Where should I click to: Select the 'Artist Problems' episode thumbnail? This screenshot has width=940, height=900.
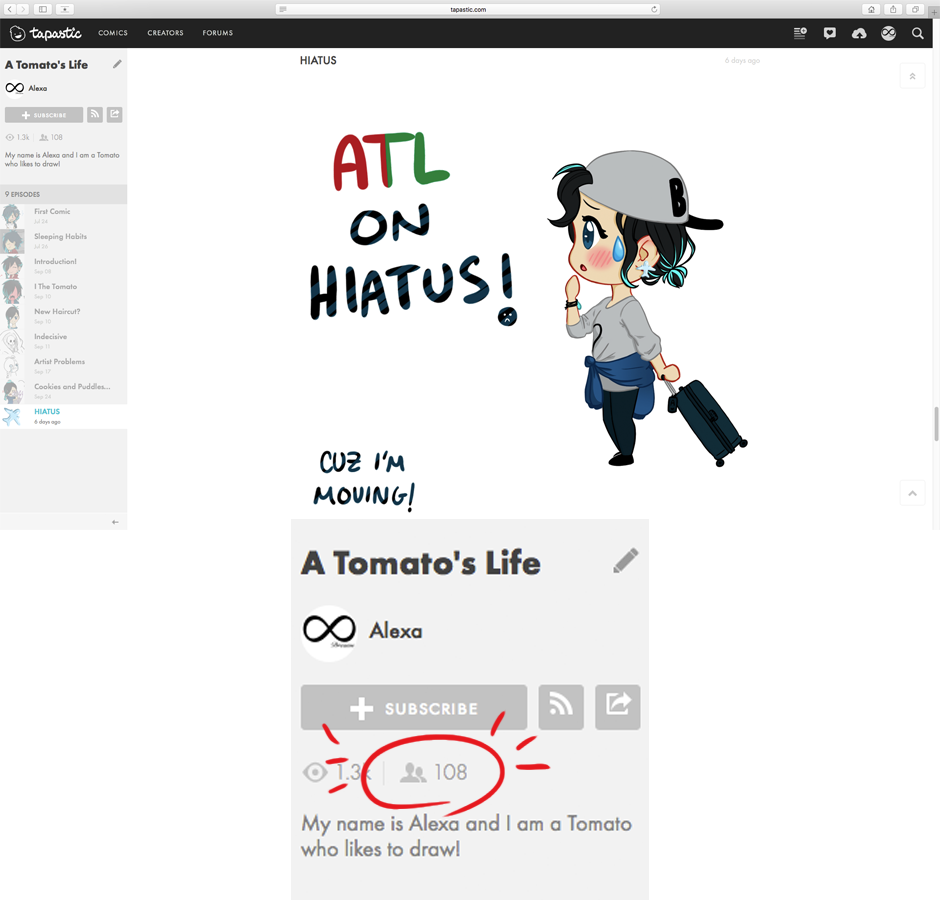[12, 366]
